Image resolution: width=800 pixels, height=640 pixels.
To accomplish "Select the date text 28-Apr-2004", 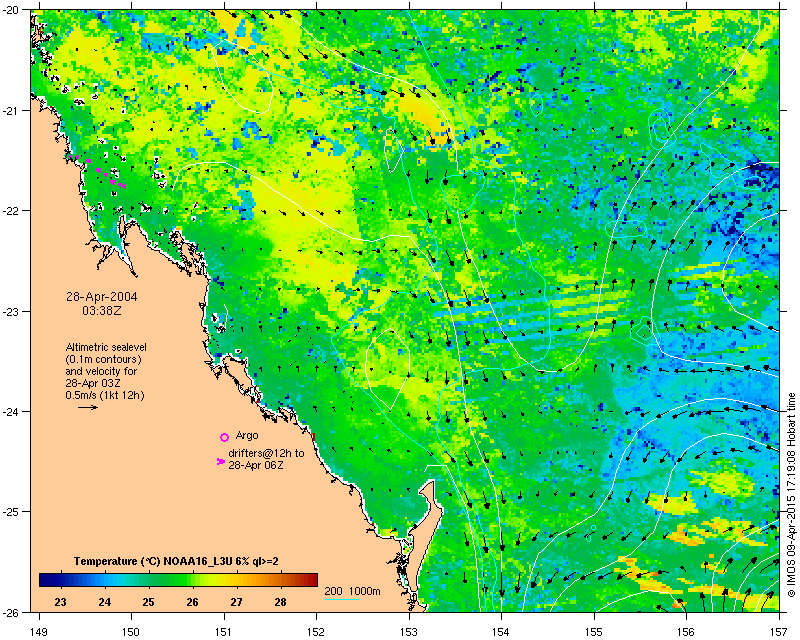I will point(102,297).
